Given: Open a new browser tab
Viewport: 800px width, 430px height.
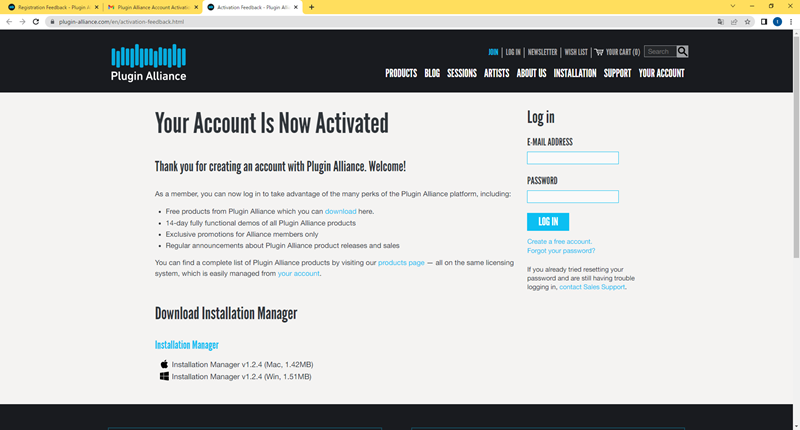Looking at the screenshot, I should [311, 7].
